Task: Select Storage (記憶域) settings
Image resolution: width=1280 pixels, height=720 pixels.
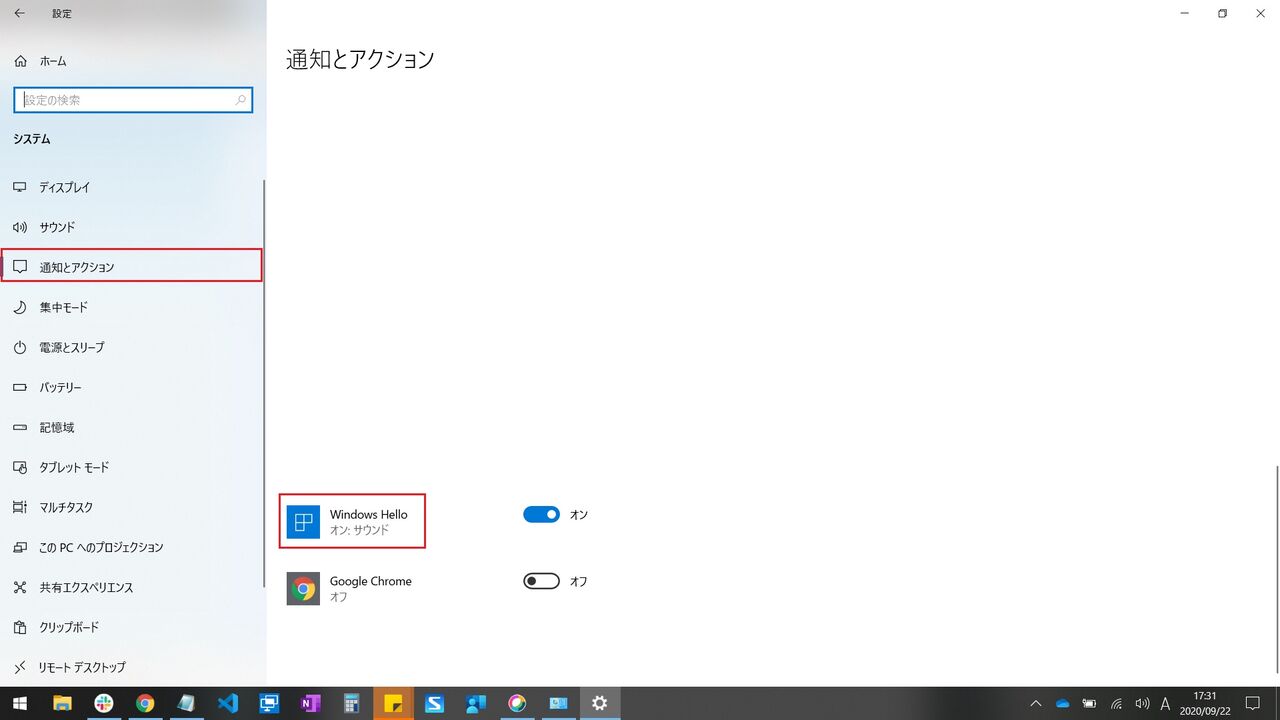Action: 55,427
